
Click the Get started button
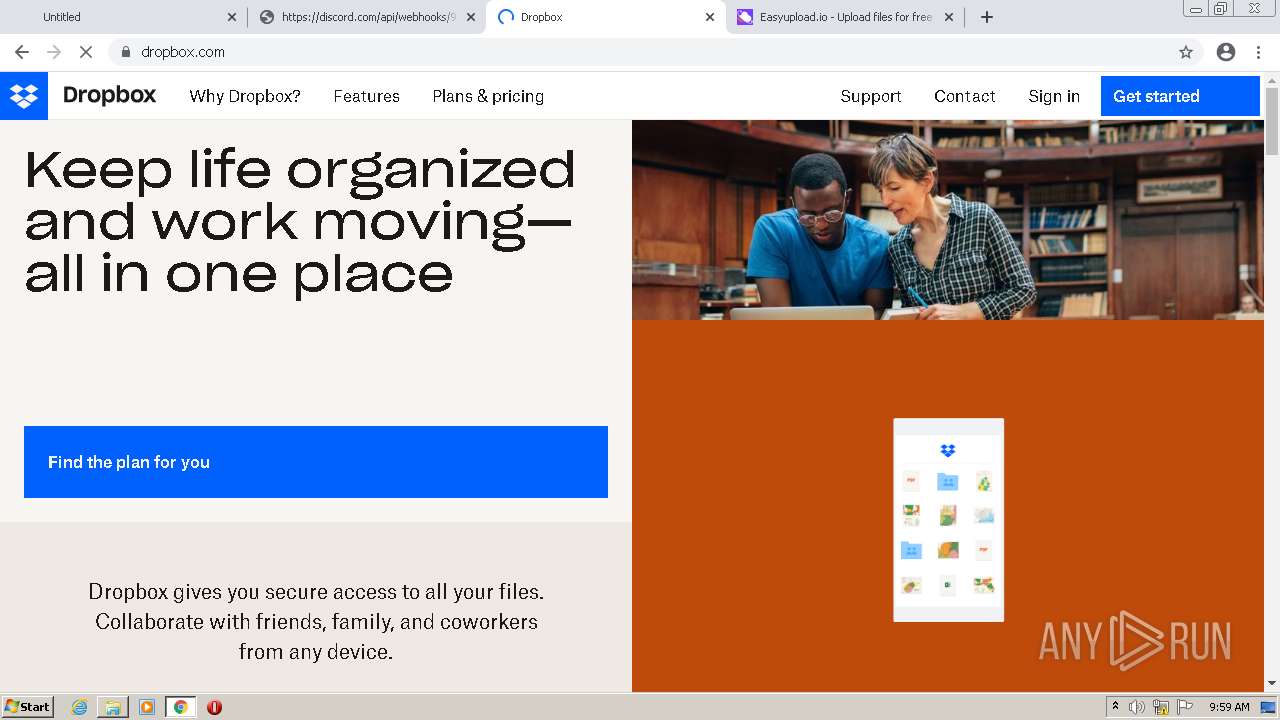click(x=1180, y=96)
